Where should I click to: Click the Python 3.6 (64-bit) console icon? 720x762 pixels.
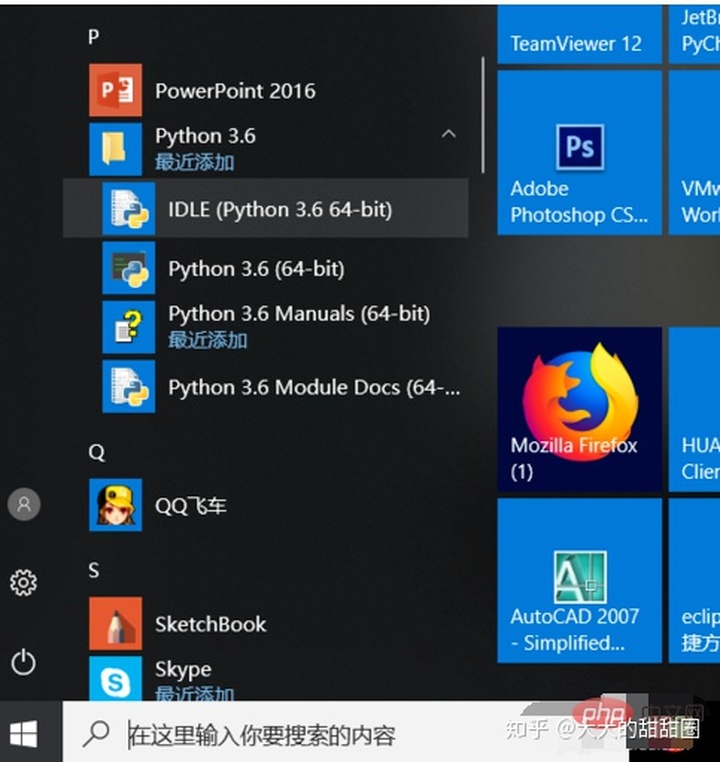pyautogui.click(x=129, y=268)
